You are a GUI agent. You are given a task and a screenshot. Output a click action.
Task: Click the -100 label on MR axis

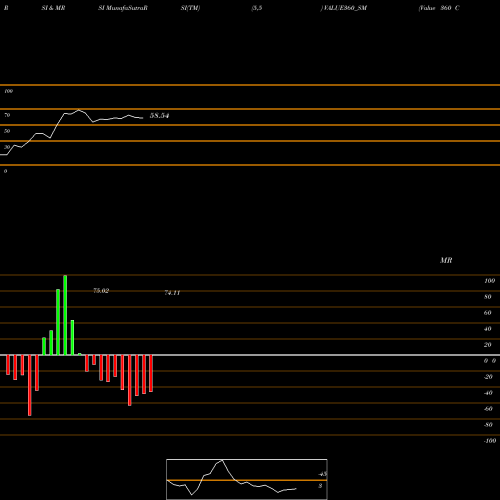click(490, 441)
